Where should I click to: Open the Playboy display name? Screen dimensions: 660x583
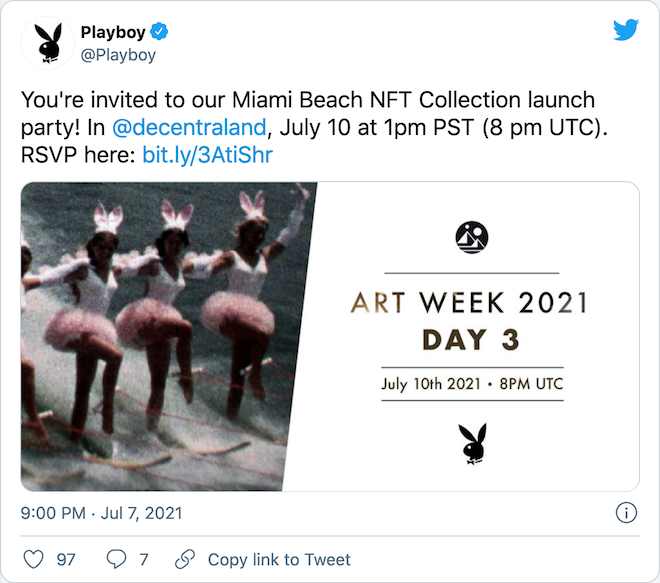coord(113,32)
